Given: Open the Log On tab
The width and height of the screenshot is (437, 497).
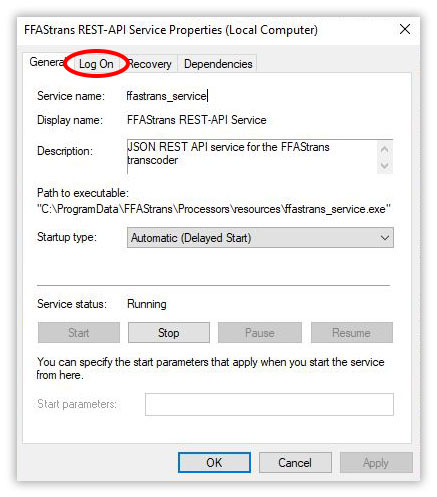Looking at the screenshot, I should 96,64.
